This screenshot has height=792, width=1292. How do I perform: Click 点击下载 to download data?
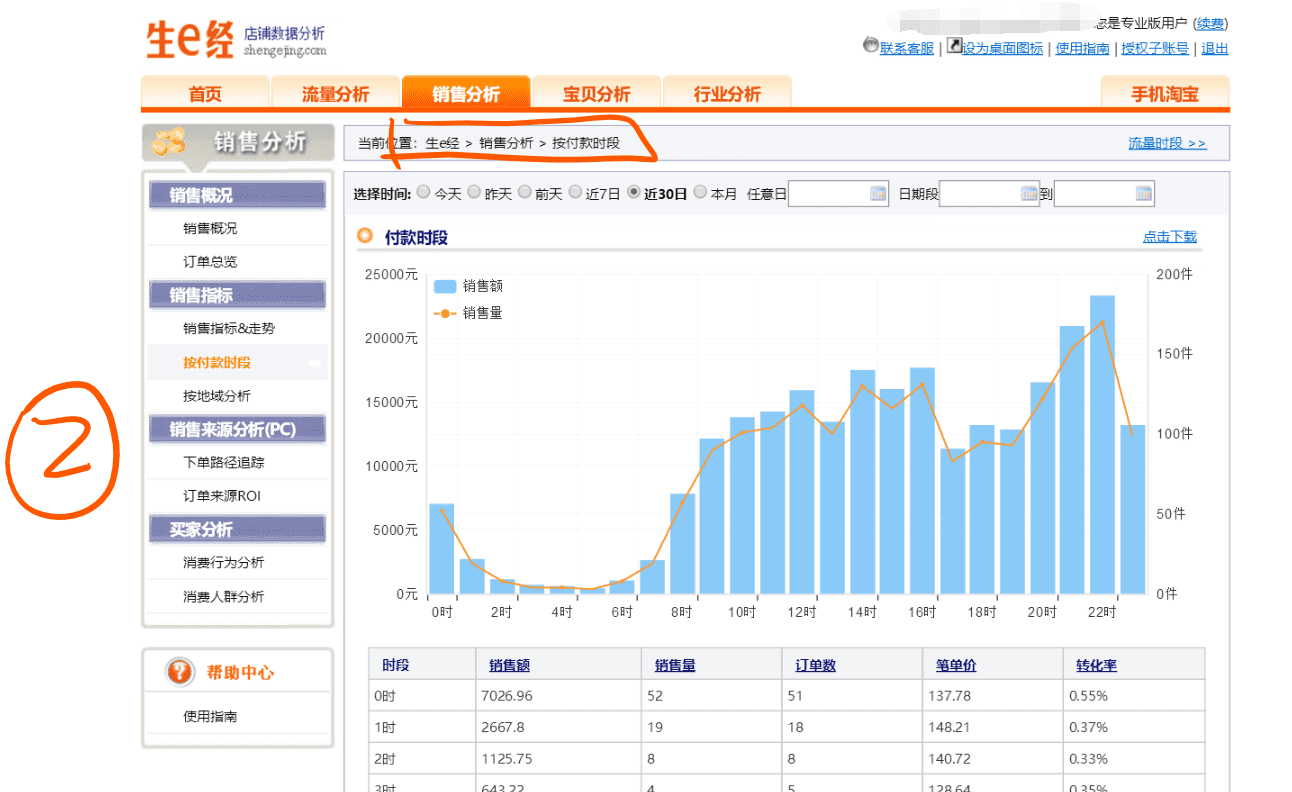1170,237
